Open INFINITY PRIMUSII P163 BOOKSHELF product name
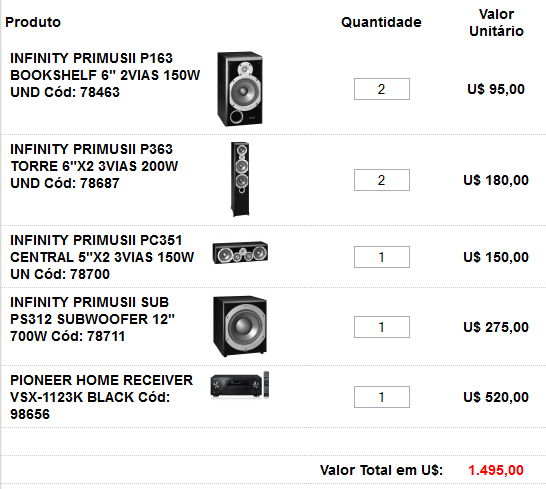This screenshot has width=546, height=489. click(105, 75)
